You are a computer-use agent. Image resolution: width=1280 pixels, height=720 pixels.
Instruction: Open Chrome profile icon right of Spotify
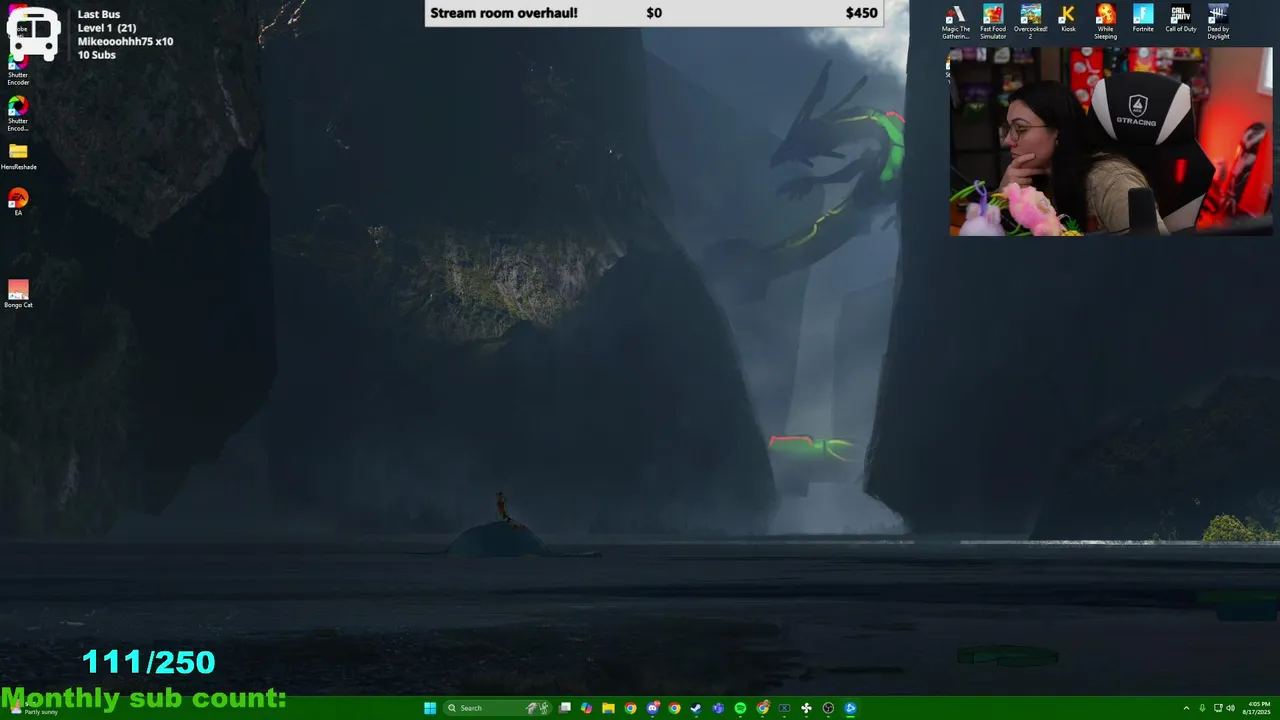[x=762, y=708]
